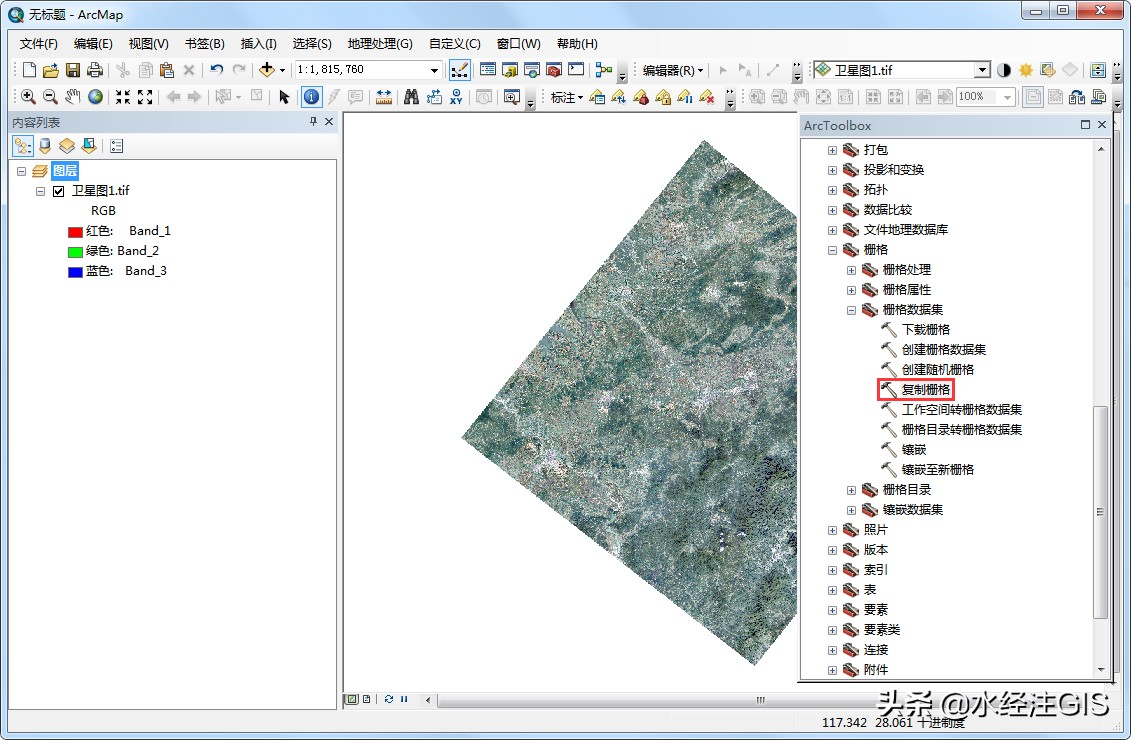Open the 编辑器(R) menu
The image size is (1131, 740).
click(x=672, y=69)
